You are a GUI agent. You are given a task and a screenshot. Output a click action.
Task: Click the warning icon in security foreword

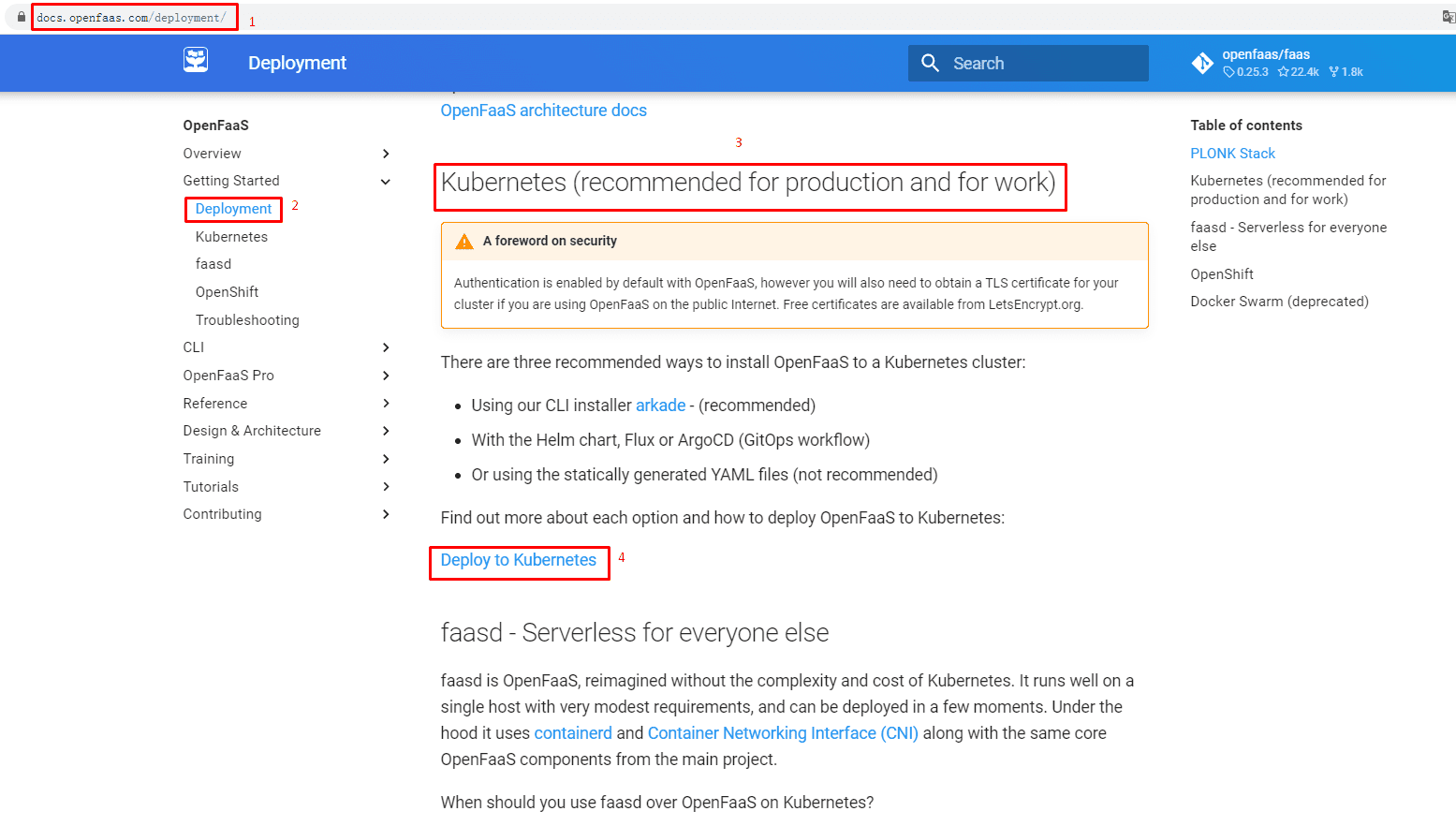(464, 242)
